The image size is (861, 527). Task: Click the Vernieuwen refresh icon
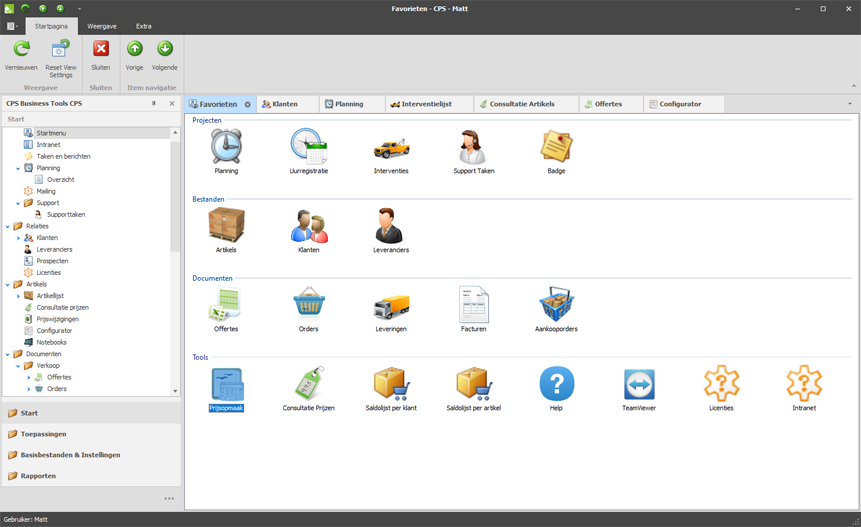tap(21, 50)
